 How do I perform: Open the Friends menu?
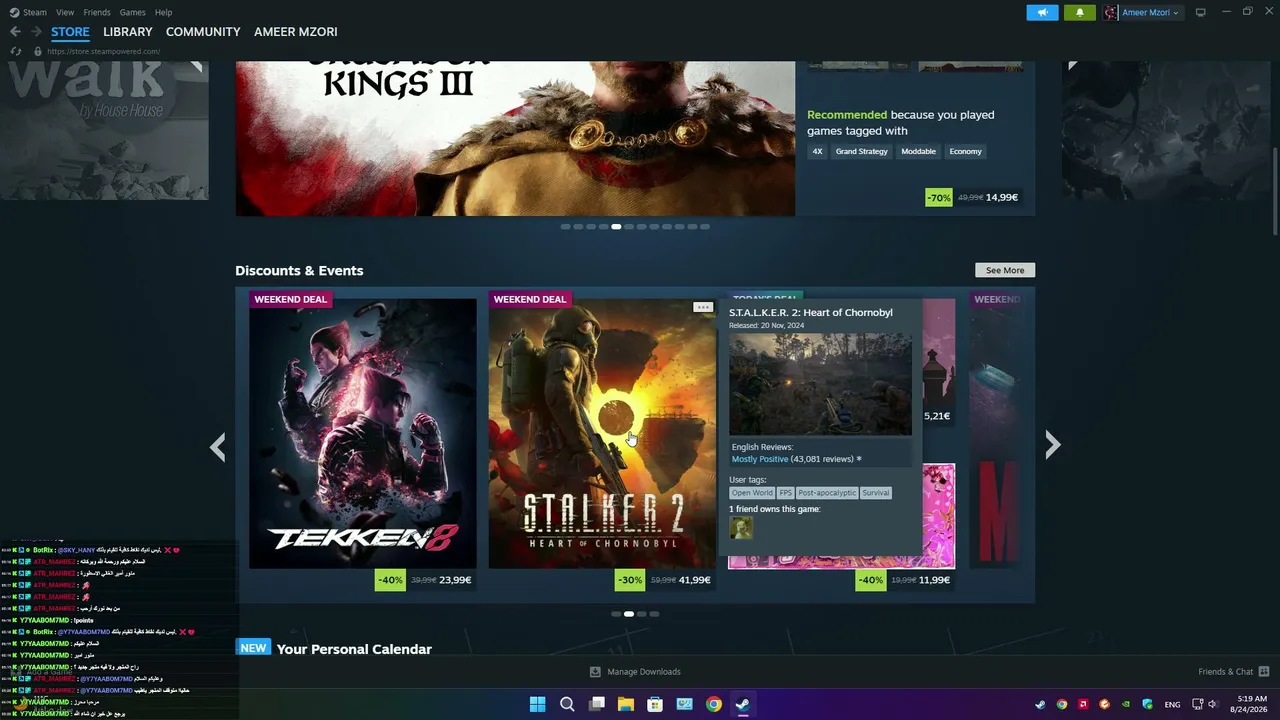[97, 12]
